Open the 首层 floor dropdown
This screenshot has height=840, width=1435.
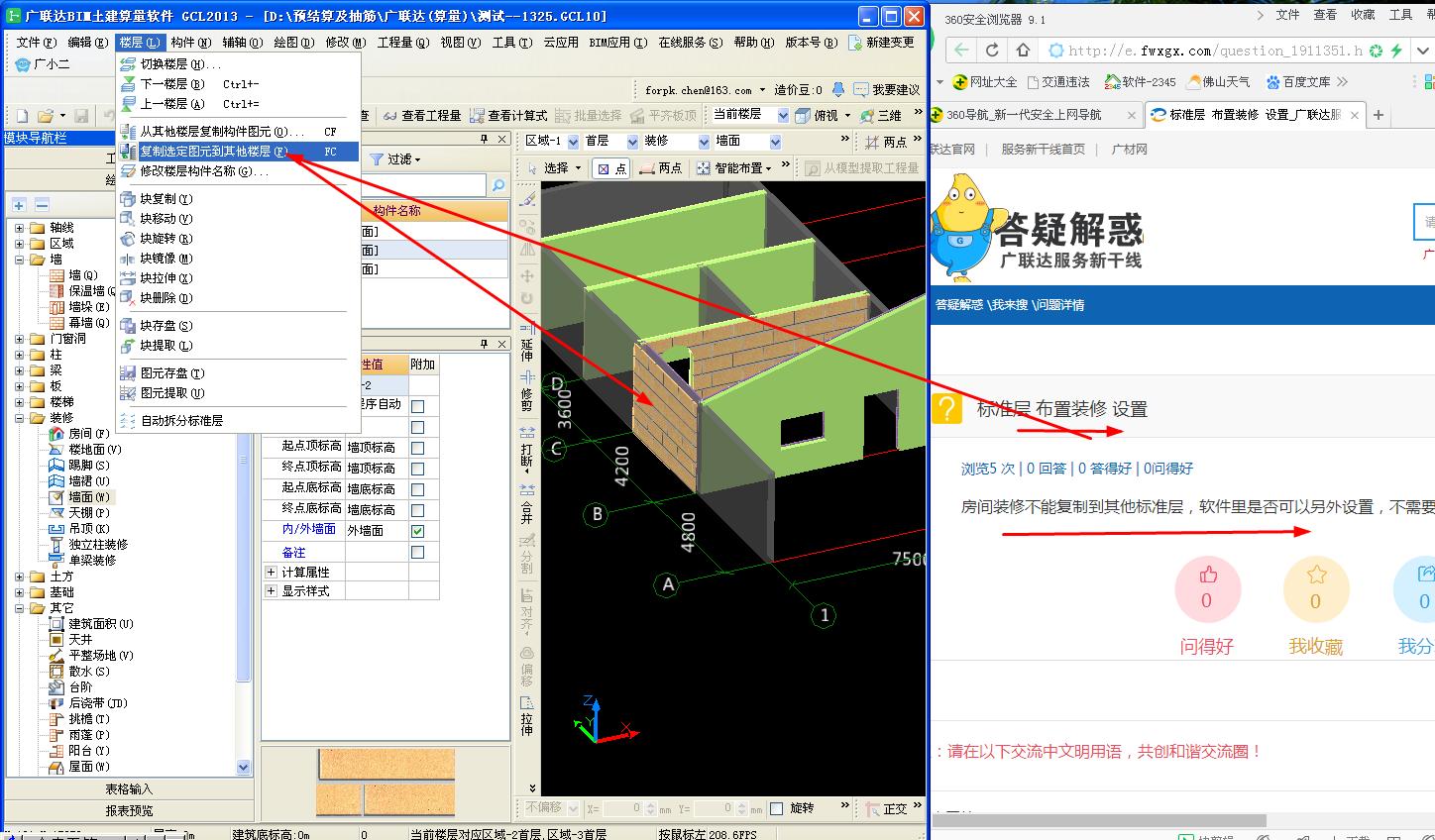(632, 142)
